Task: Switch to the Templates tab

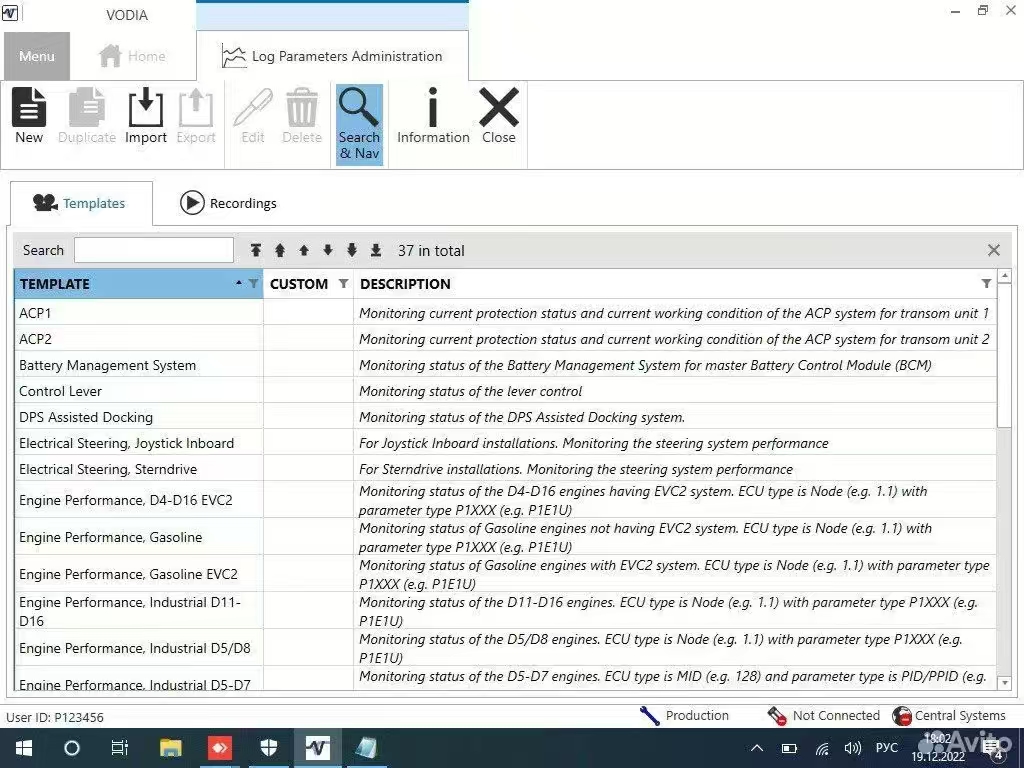Action: 81,203
